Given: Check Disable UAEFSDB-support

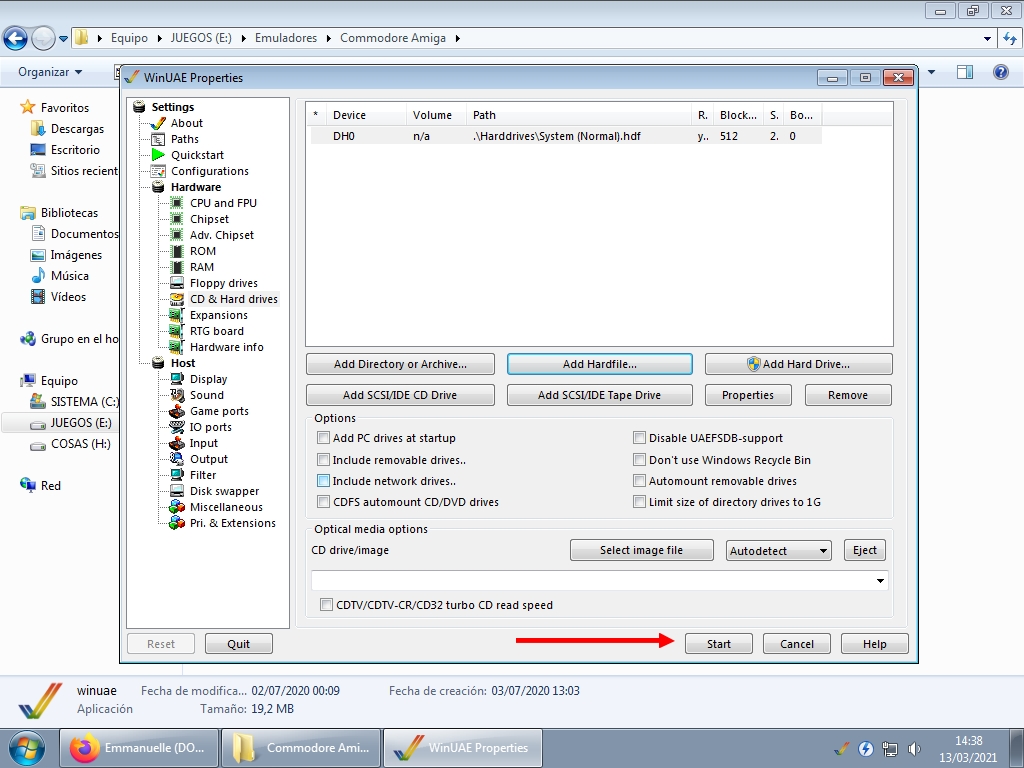Looking at the screenshot, I should pos(639,438).
